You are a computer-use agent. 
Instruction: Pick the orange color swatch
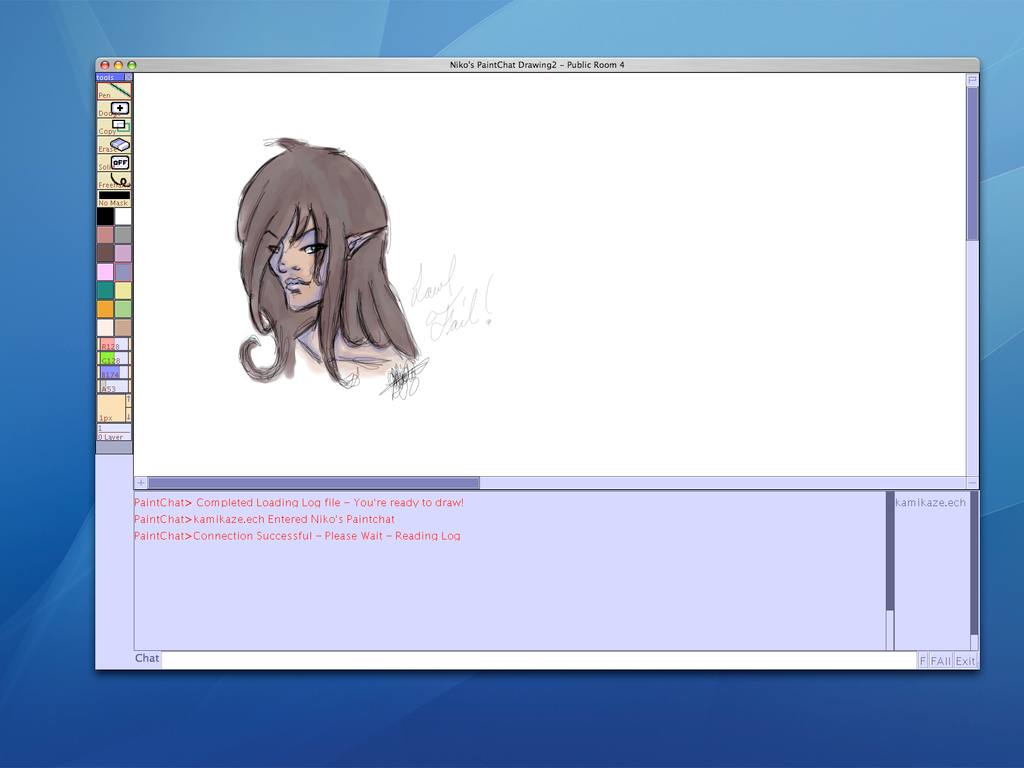click(x=105, y=308)
